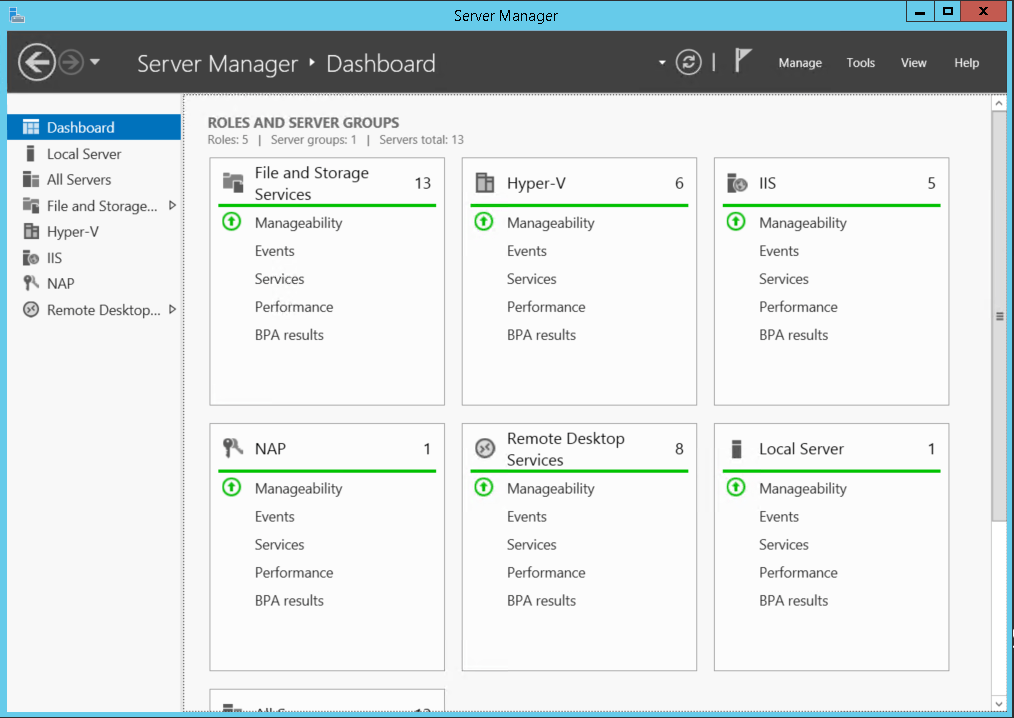Click the Remote Desktop Services tile icon
The height and width of the screenshot is (718, 1014).
point(485,449)
